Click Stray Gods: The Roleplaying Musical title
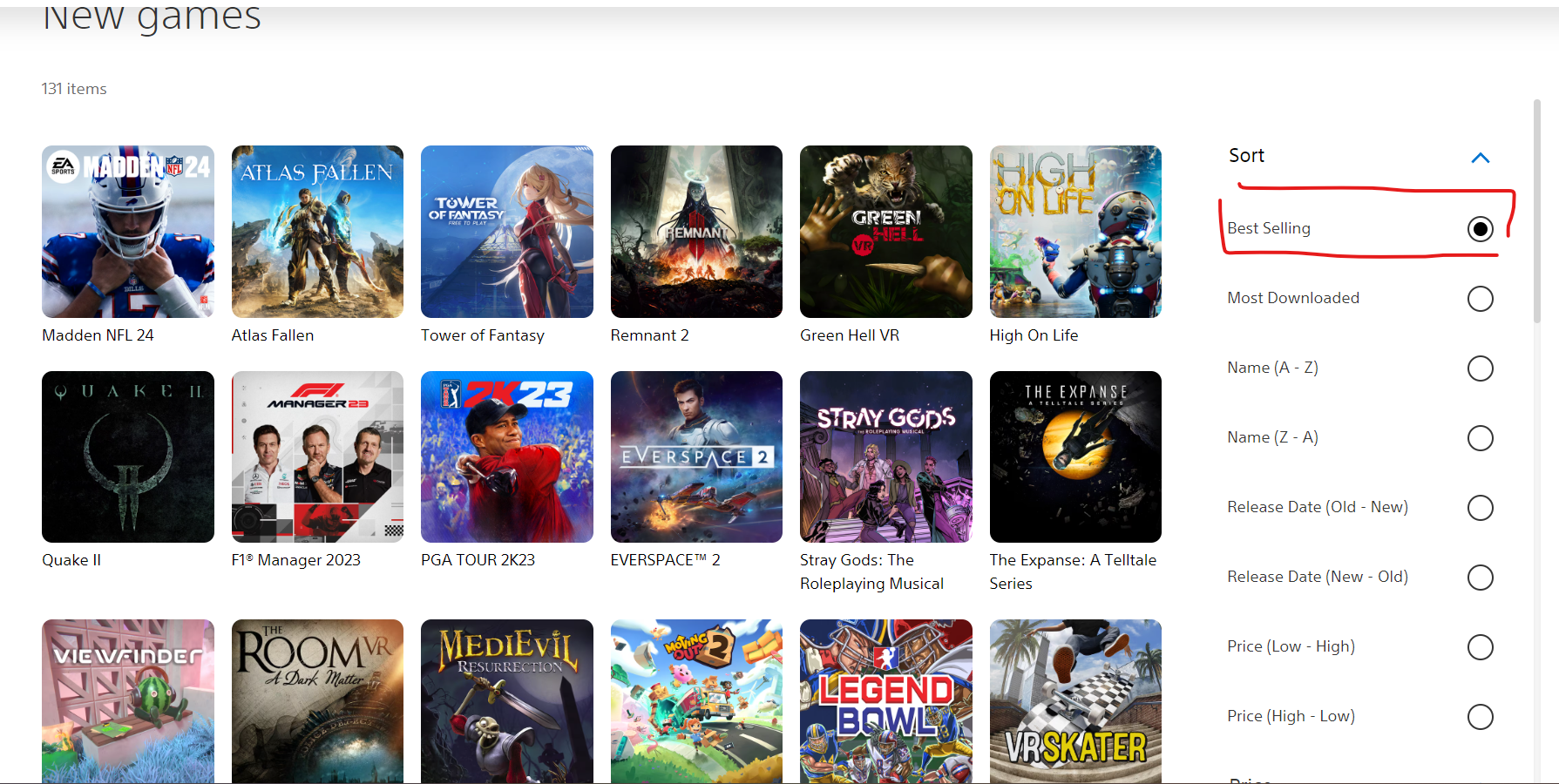The height and width of the screenshot is (784, 1559). point(871,571)
